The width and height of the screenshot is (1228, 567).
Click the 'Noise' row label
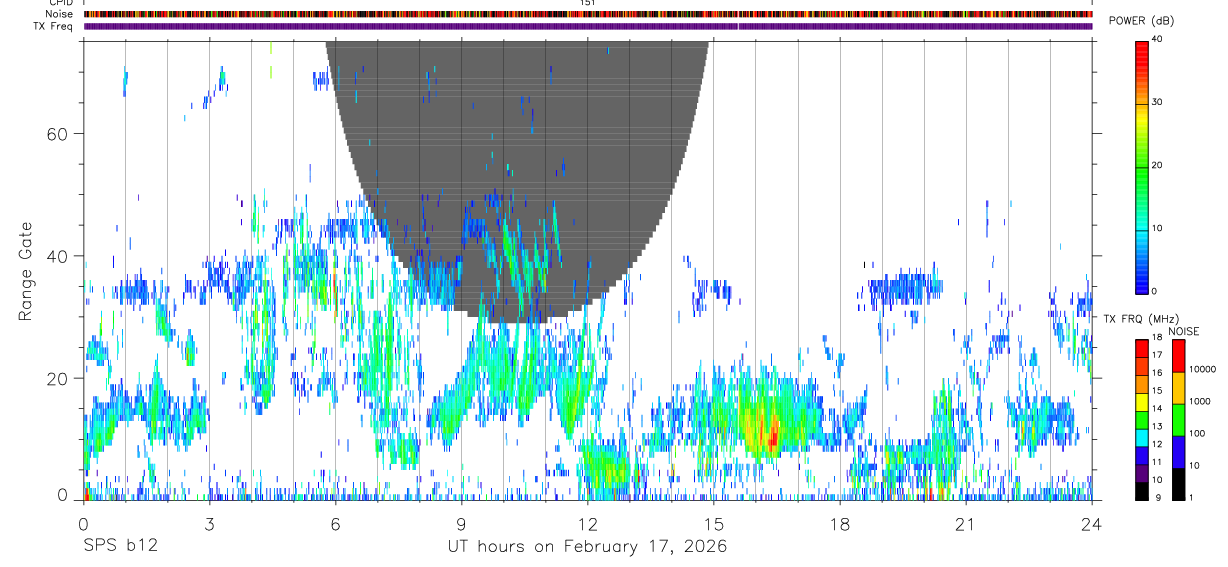[x=59, y=14]
